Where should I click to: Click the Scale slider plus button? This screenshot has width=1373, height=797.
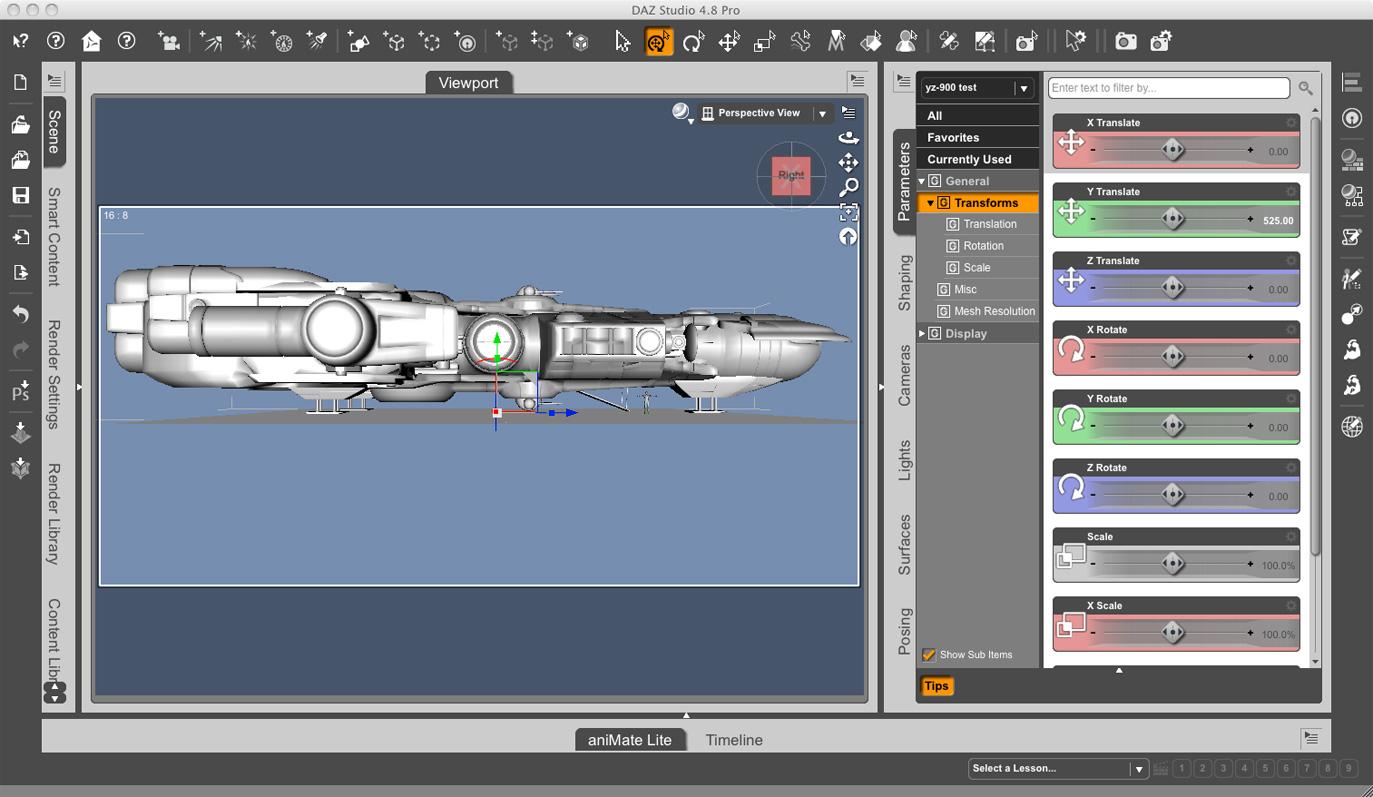[1250, 564]
